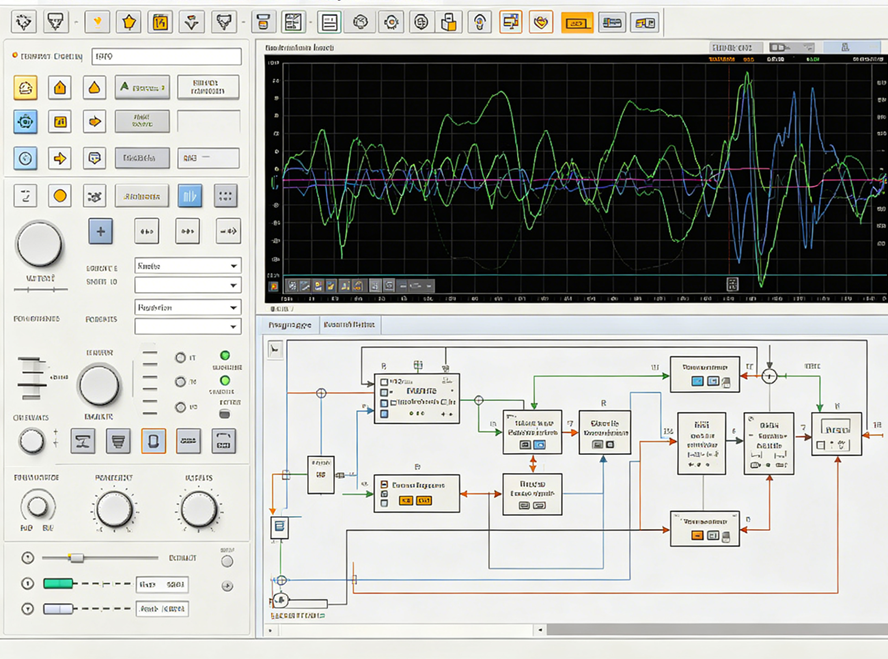Screen dimensions: 888x659
Task: Click the upper green indicator light in left panel
Action: [x=225, y=356]
